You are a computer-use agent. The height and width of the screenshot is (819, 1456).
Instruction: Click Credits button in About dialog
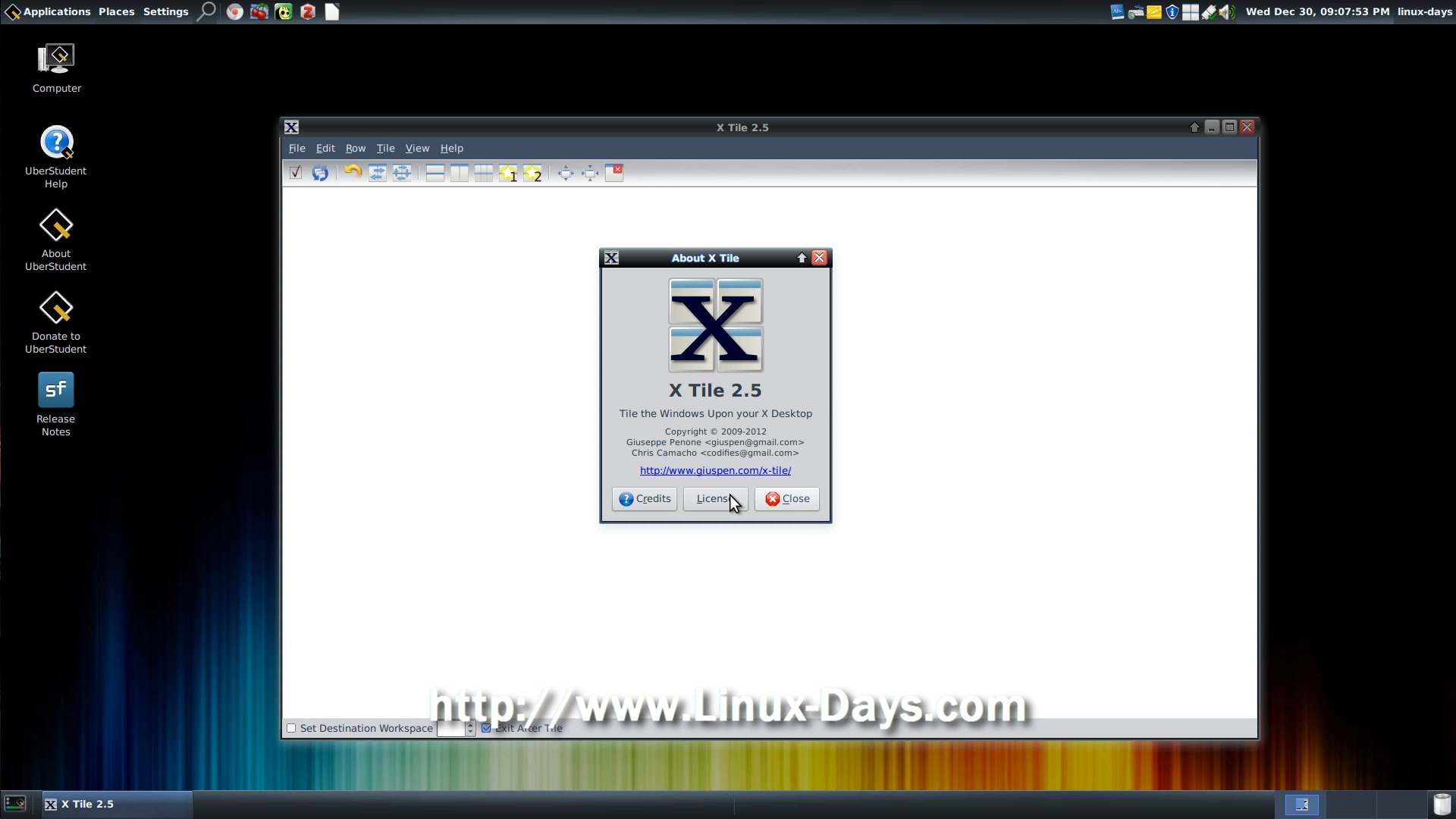coord(645,498)
